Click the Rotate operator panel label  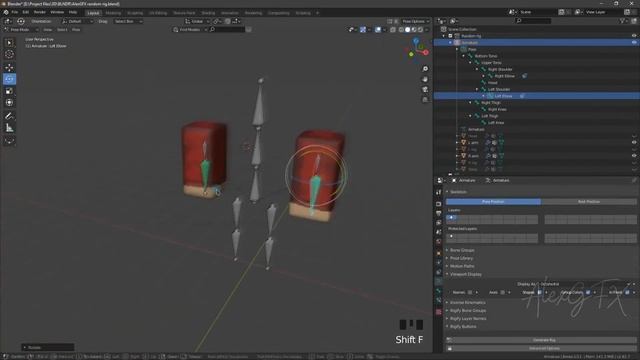(x=34, y=347)
